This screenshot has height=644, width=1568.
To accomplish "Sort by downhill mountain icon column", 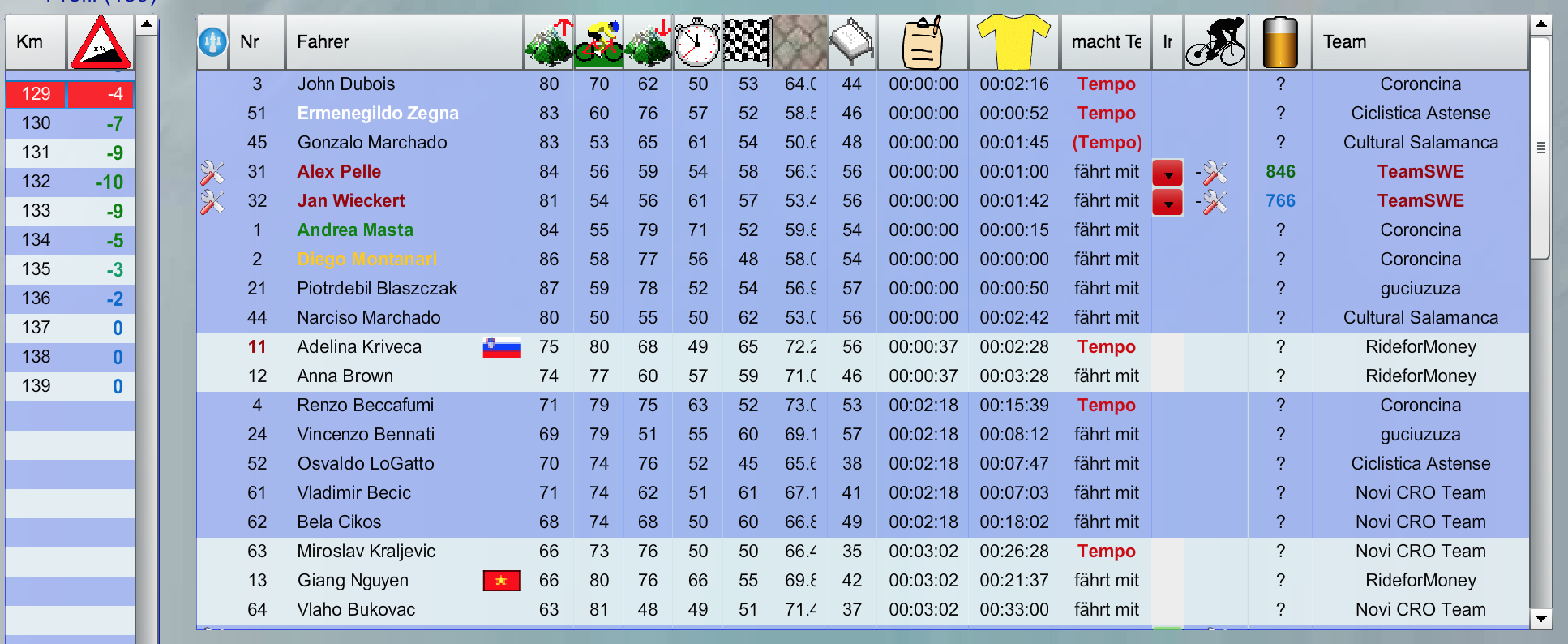I will [x=648, y=41].
